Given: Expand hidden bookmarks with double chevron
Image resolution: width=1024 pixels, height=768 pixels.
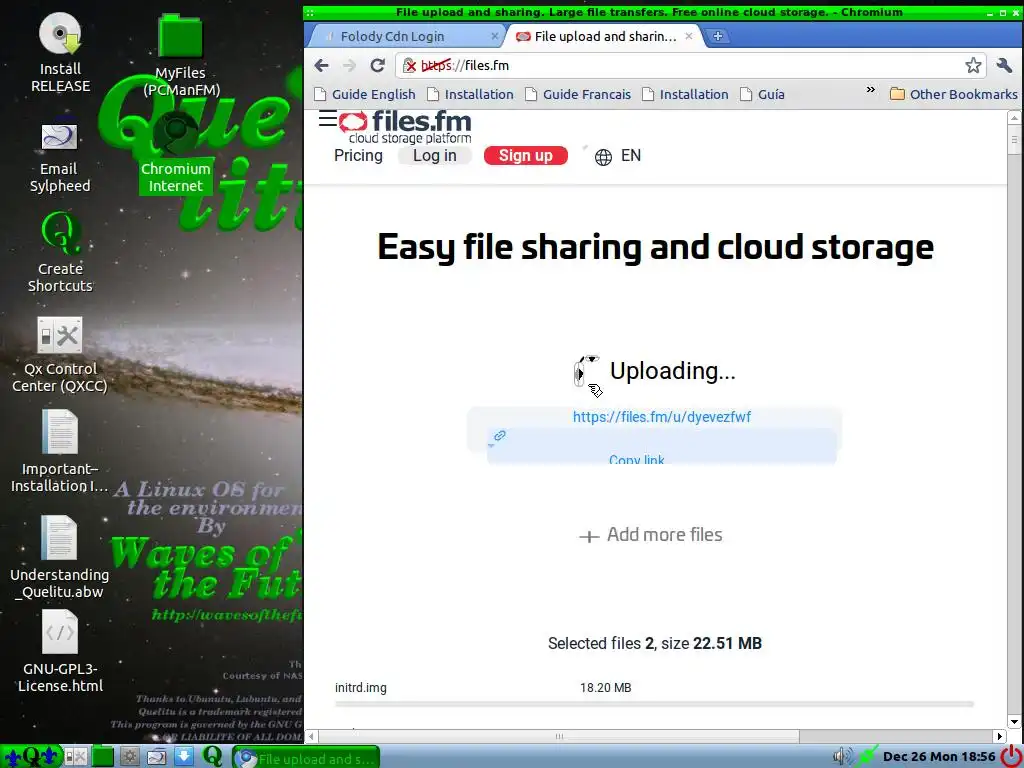Looking at the screenshot, I should pyautogui.click(x=871, y=90).
